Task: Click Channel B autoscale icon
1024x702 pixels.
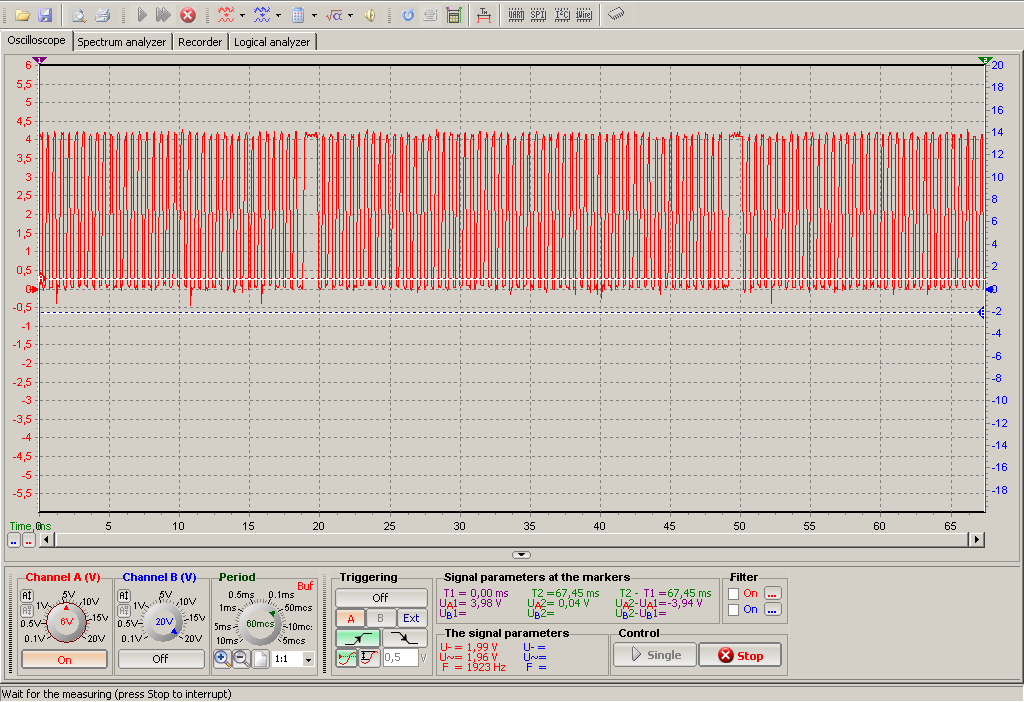Action: 123,596
